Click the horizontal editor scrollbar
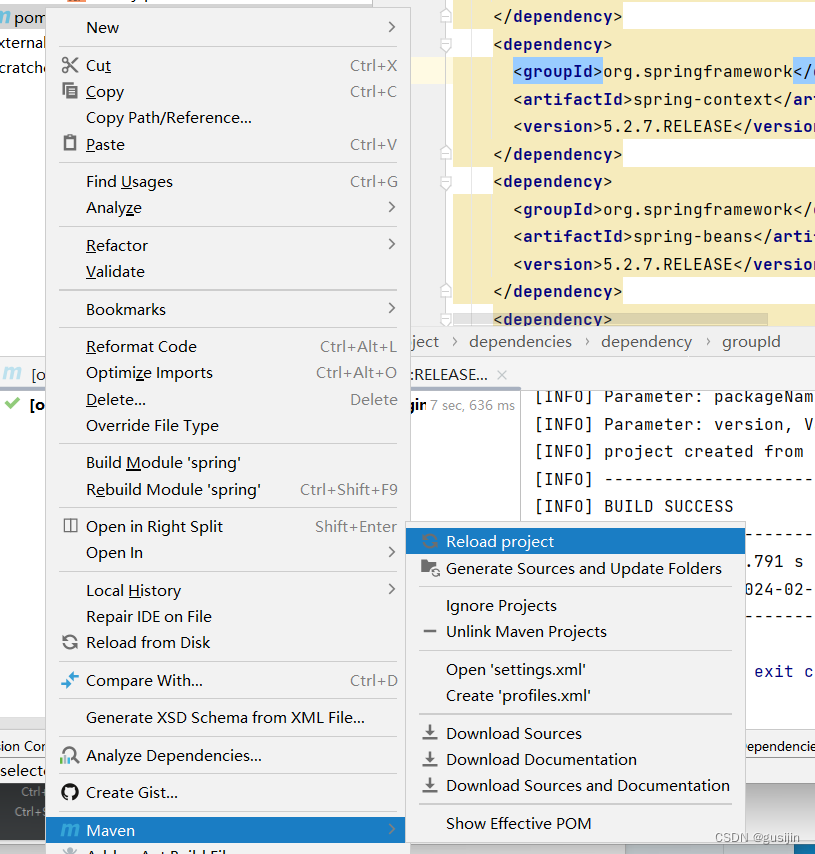The height and width of the screenshot is (854, 815). click(610, 318)
